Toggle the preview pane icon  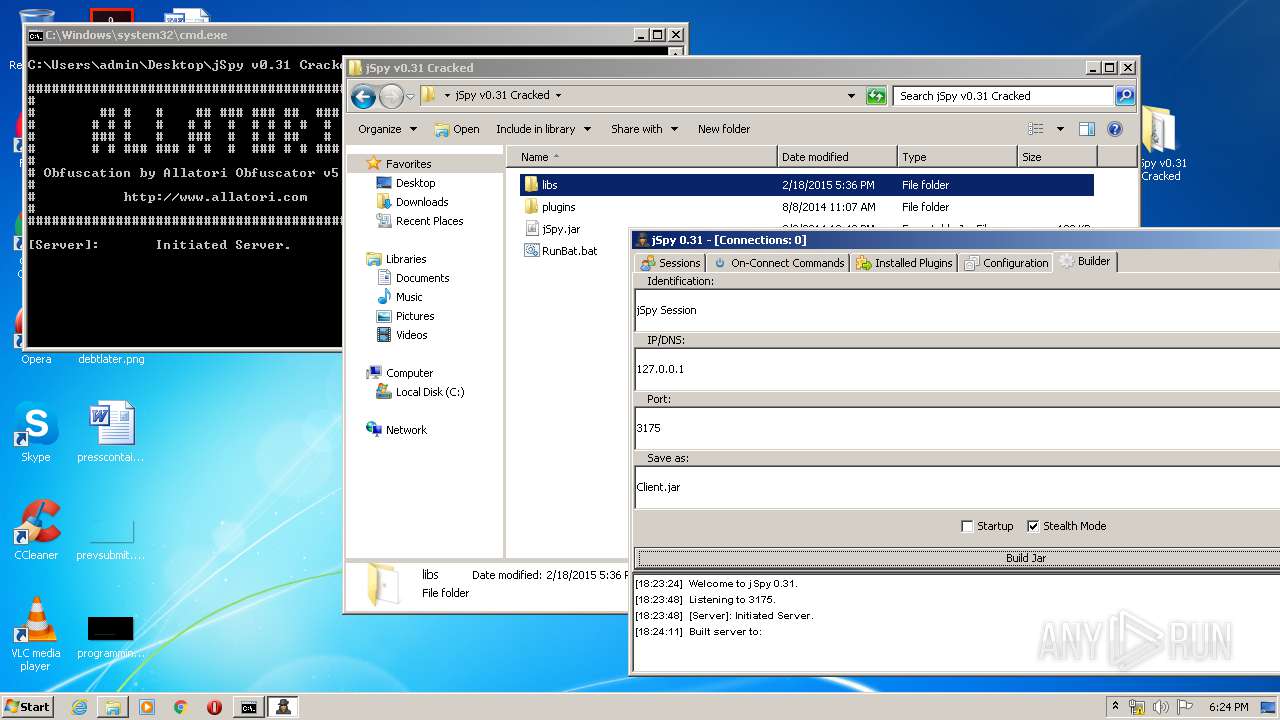click(1087, 129)
